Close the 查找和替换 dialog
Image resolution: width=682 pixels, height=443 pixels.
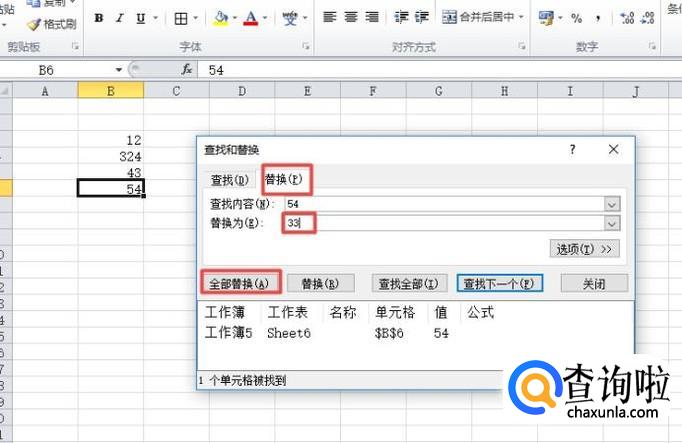coord(613,149)
